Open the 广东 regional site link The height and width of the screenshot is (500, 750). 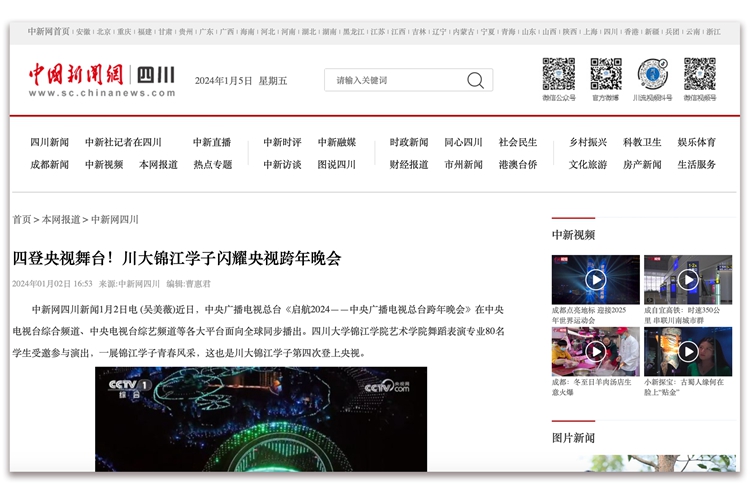[x=207, y=32]
